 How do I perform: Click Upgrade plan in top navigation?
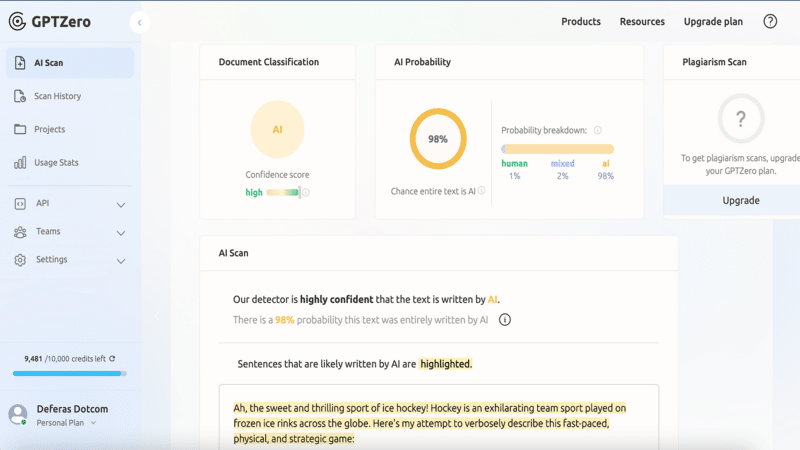(713, 21)
